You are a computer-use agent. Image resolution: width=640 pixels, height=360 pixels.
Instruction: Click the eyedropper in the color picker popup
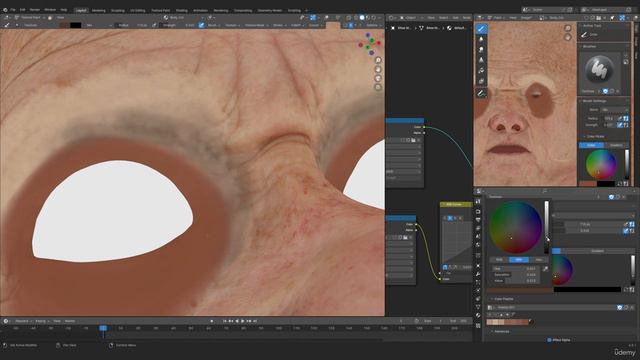tap(545, 269)
